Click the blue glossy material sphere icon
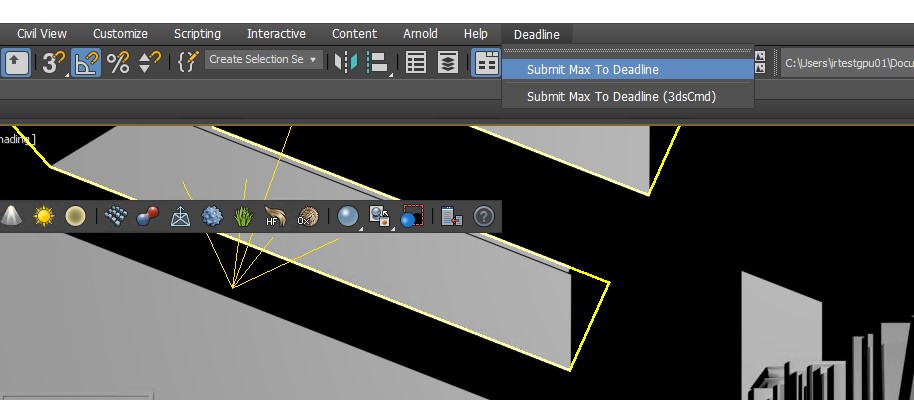914x400 pixels. click(x=348, y=216)
